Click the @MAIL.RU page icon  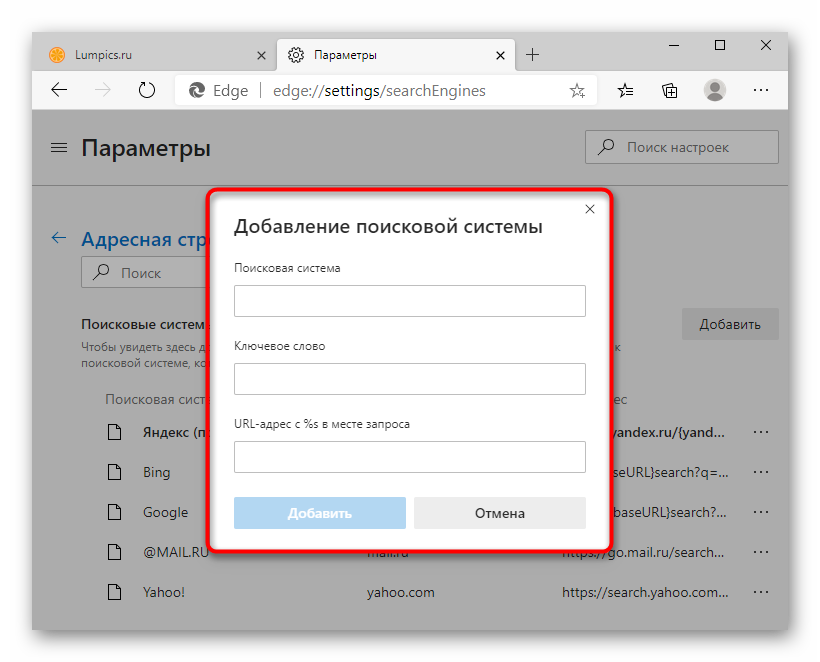pyautogui.click(x=115, y=552)
